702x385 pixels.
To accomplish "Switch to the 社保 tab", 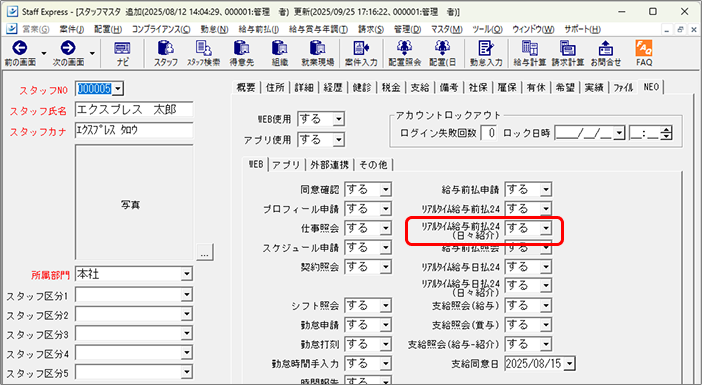I will click(478, 88).
